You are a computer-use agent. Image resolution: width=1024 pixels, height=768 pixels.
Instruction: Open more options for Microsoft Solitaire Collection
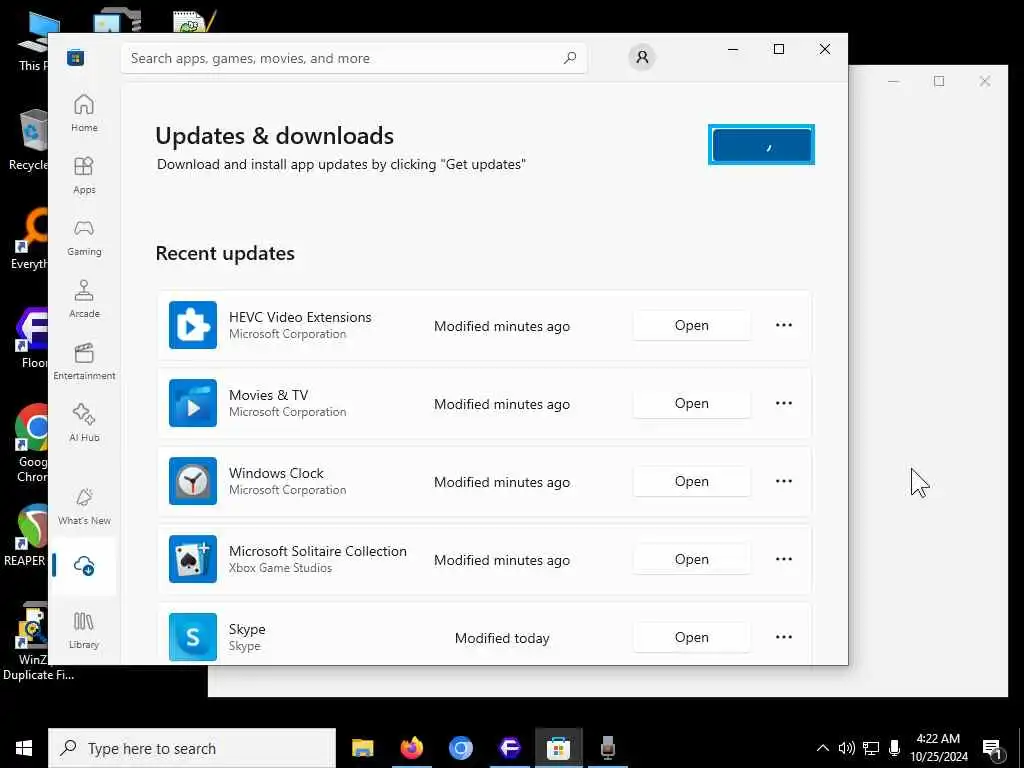coord(784,559)
